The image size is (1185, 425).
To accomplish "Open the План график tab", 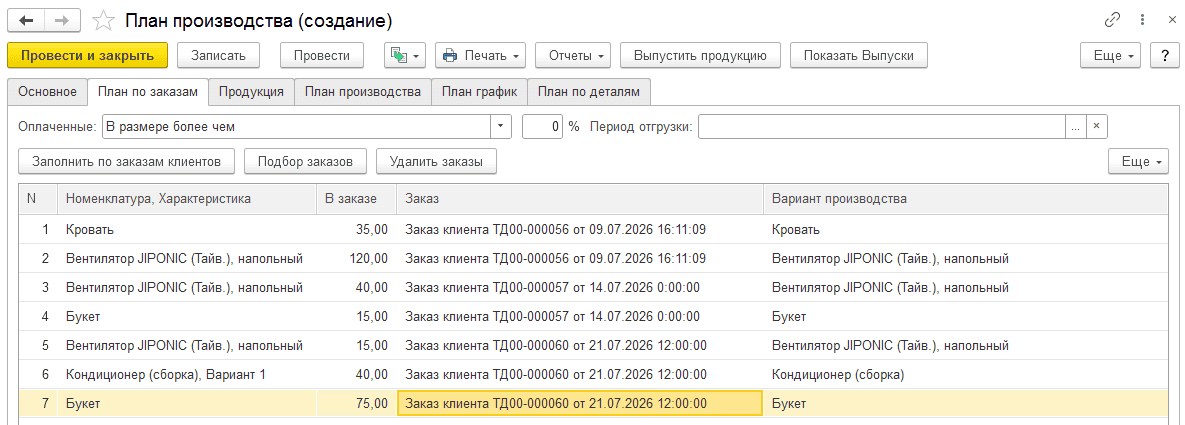I will (x=479, y=92).
